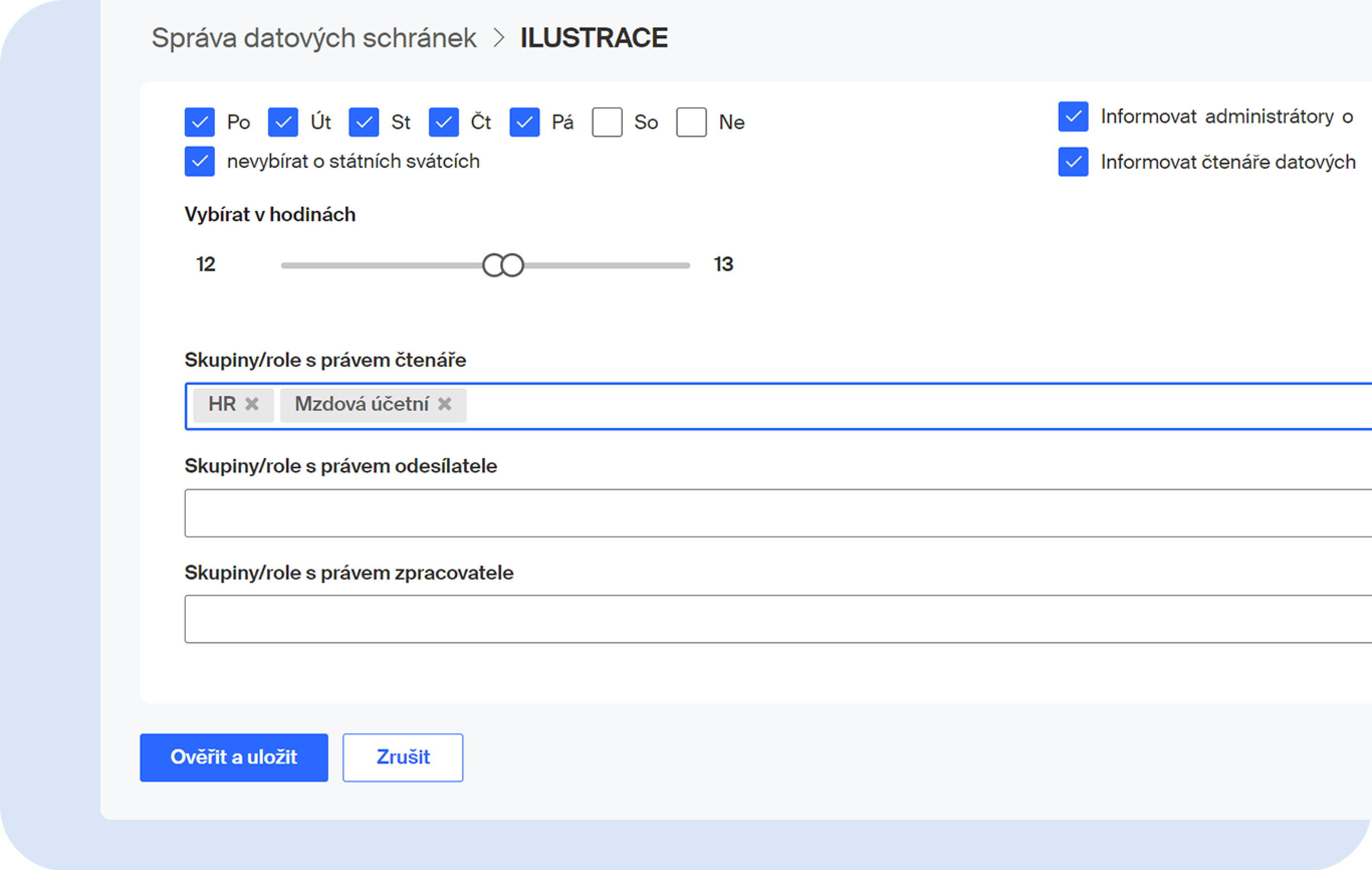Focus the reader roles multiselect field
The width and height of the screenshot is (1372, 870).
[x=855, y=406]
